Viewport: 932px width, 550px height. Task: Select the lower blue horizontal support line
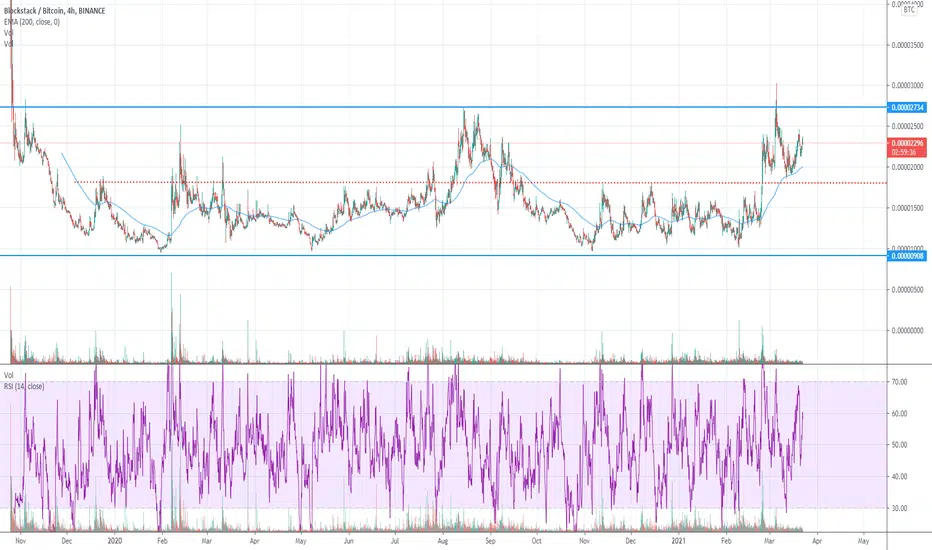pyautogui.click(x=443, y=256)
